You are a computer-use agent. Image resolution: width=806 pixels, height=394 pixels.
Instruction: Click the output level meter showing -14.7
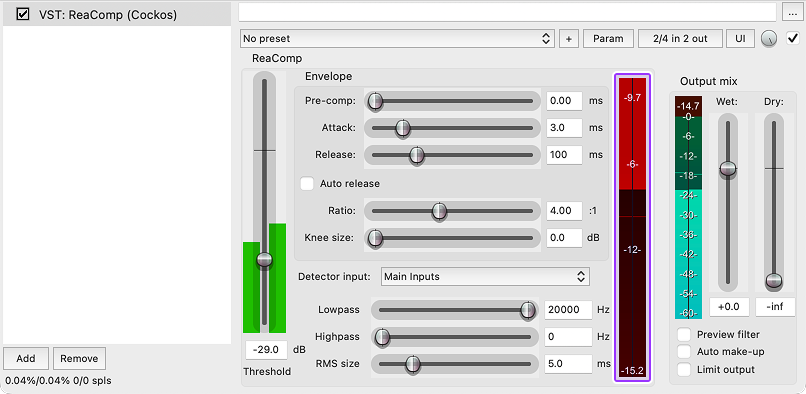point(688,207)
